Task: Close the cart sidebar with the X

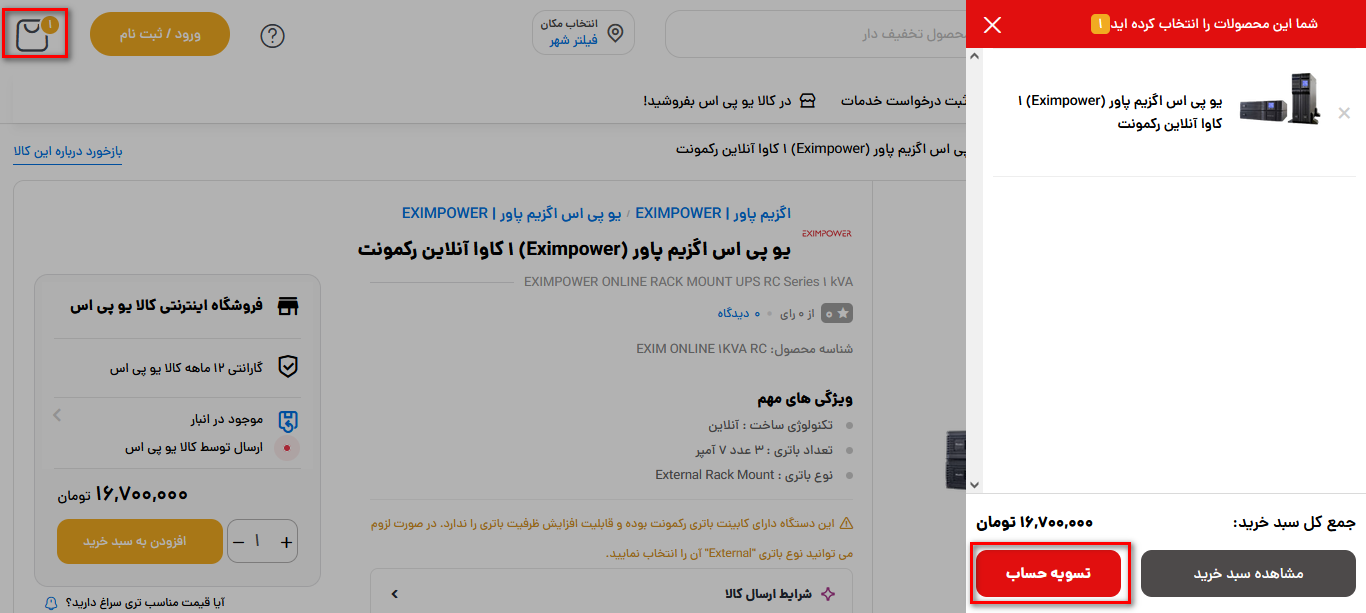Action: click(992, 25)
